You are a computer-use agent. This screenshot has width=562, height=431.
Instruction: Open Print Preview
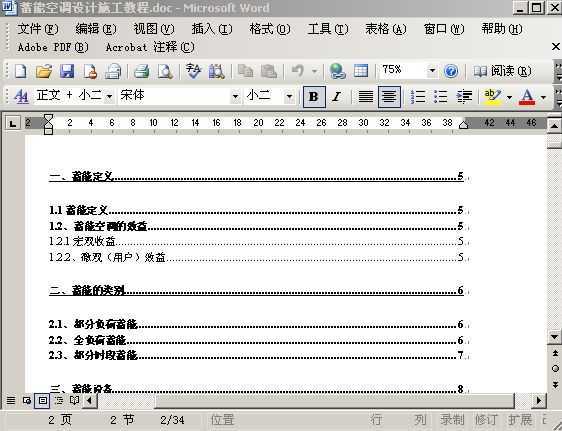click(x=165, y=71)
